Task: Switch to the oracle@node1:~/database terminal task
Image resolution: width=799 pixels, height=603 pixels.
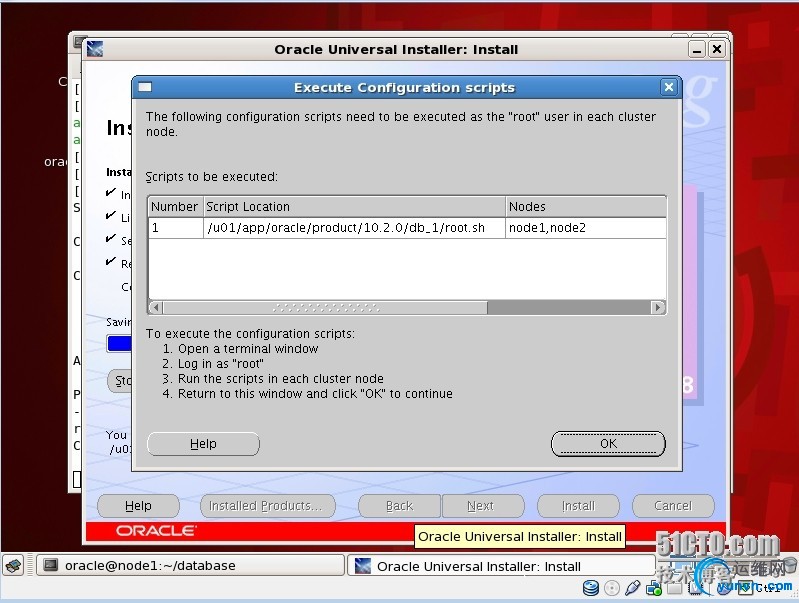Action: click(190, 566)
